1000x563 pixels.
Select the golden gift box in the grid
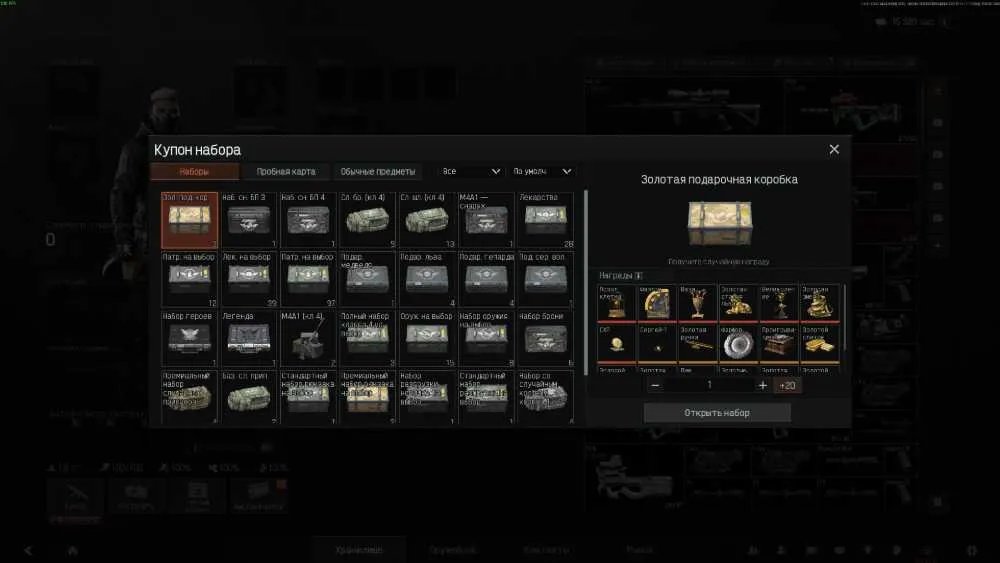[189, 220]
